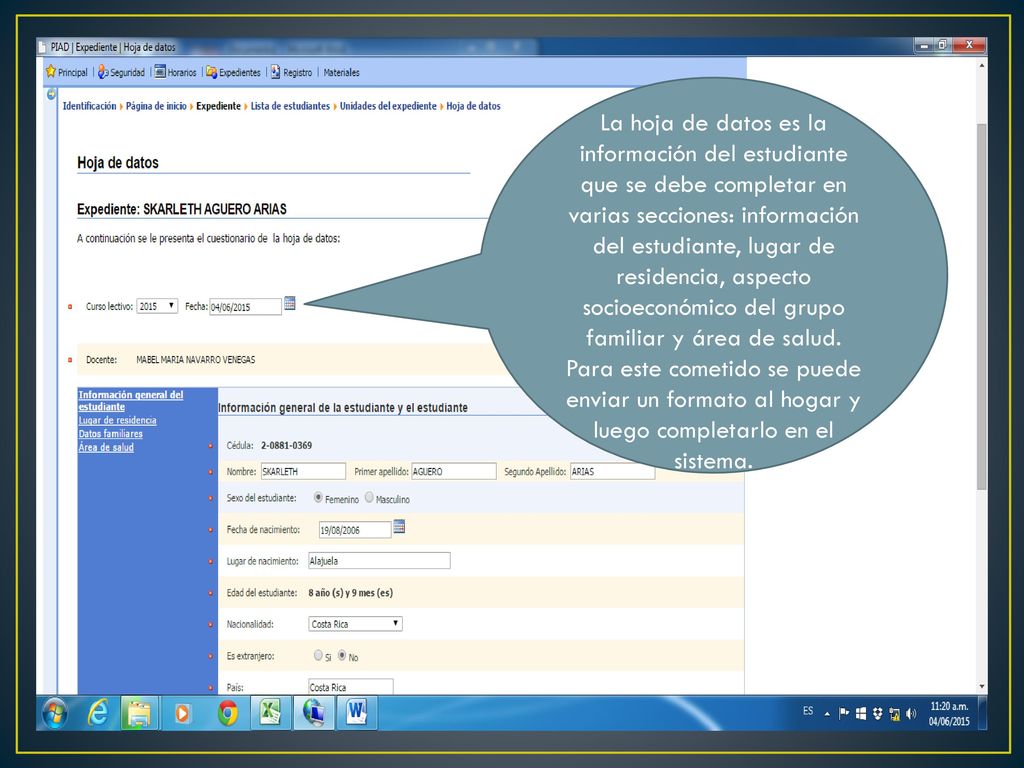The height and width of the screenshot is (768, 1024).
Task: Open Lugar de residencia section link
Action: (x=118, y=420)
